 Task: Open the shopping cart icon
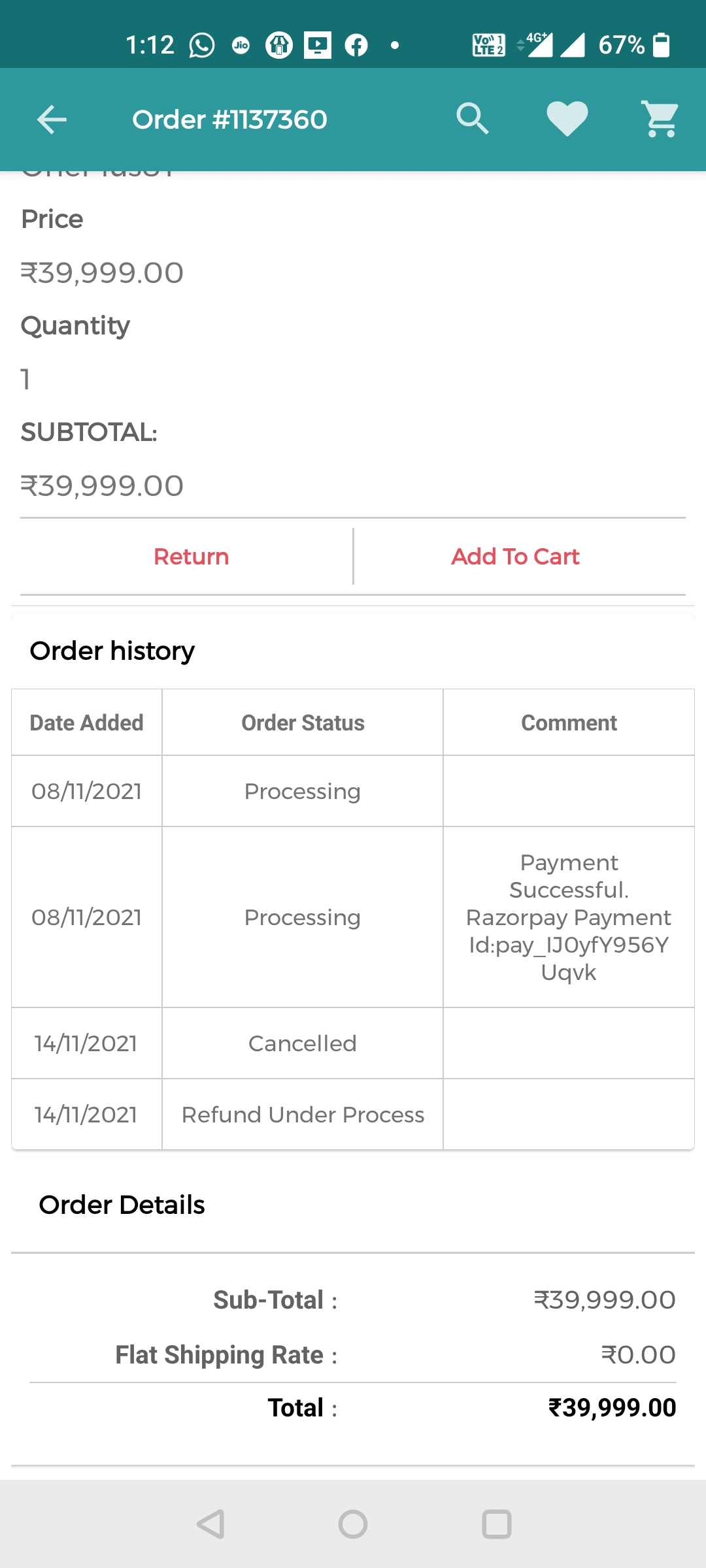click(661, 119)
